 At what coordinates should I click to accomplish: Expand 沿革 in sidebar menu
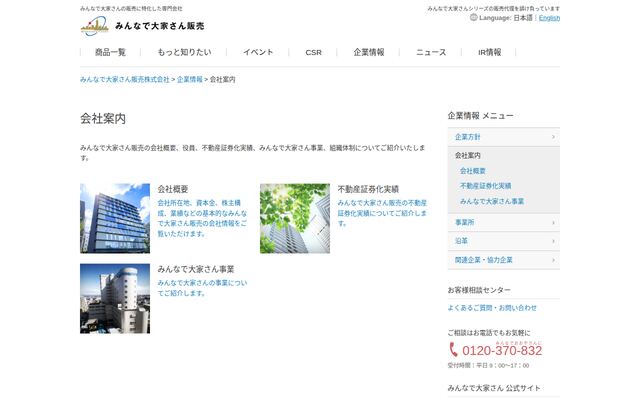tap(504, 241)
